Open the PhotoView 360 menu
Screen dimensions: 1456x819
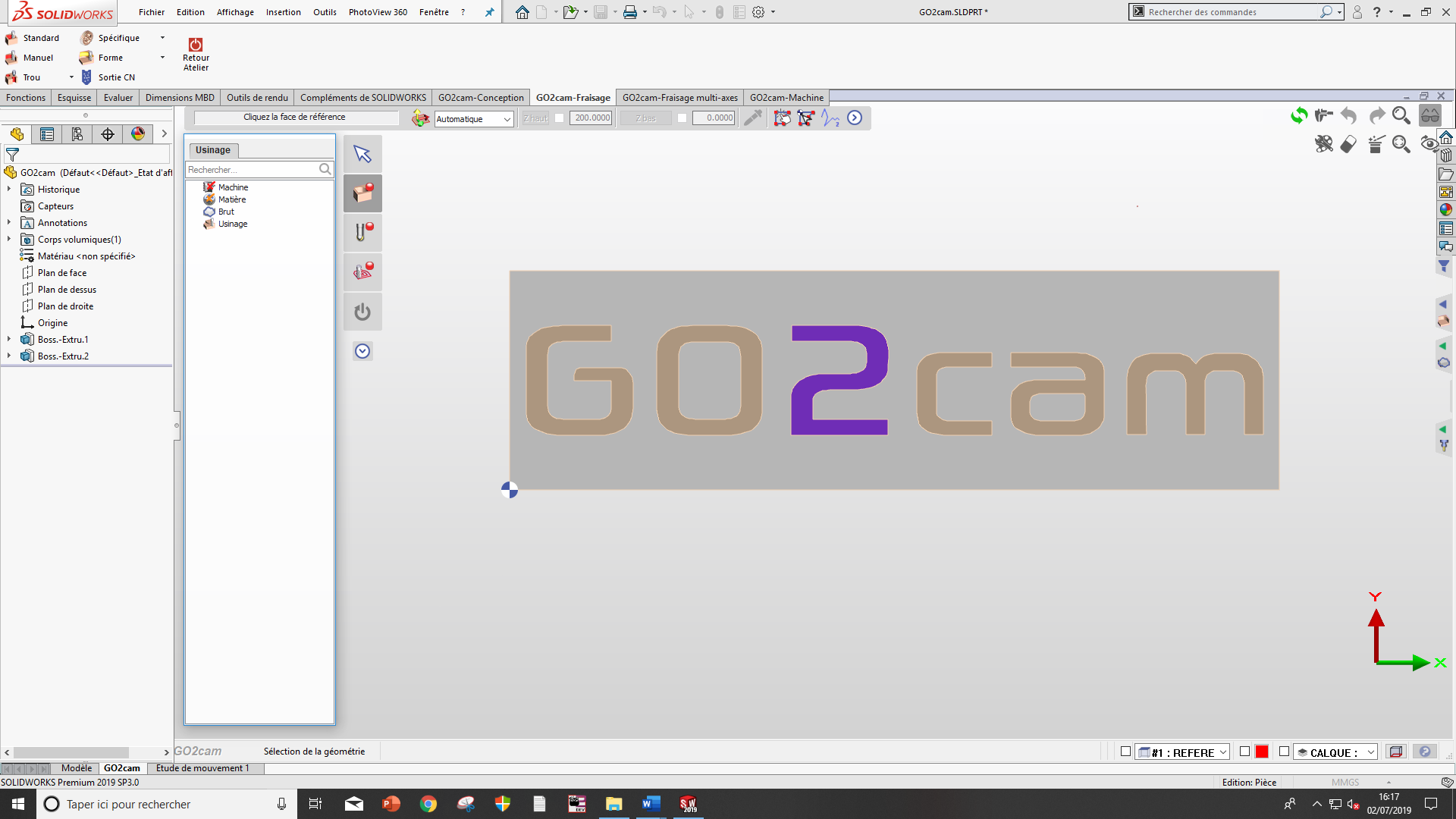tap(378, 12)
